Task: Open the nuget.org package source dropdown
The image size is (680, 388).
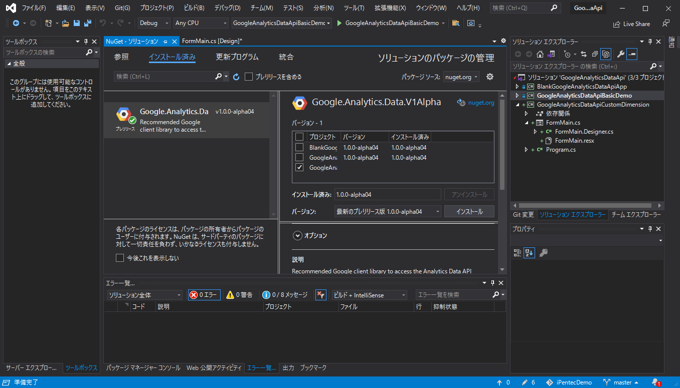Action: pyautogui.click(x=461, y=77)
